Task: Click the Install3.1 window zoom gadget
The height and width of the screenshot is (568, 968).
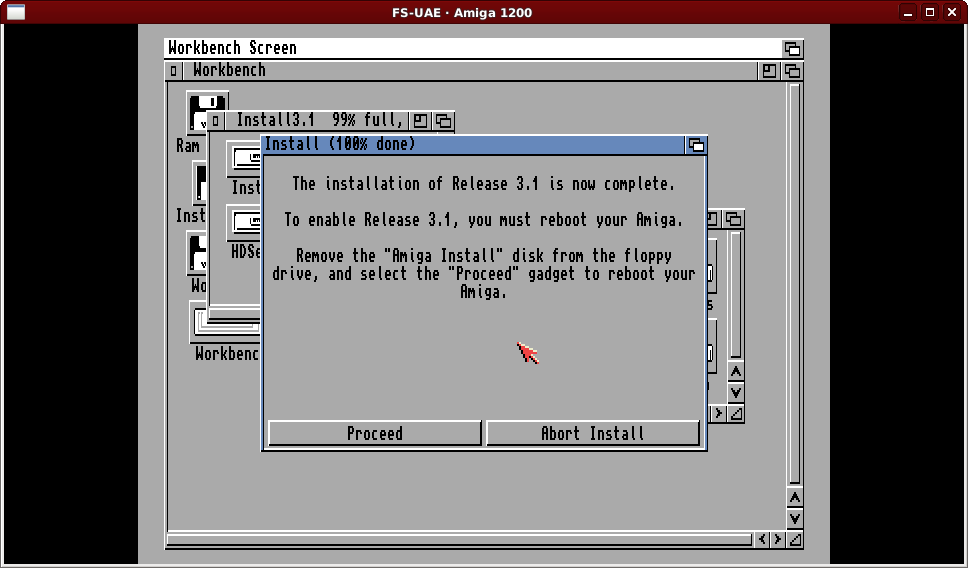Action: click(420, 120)
